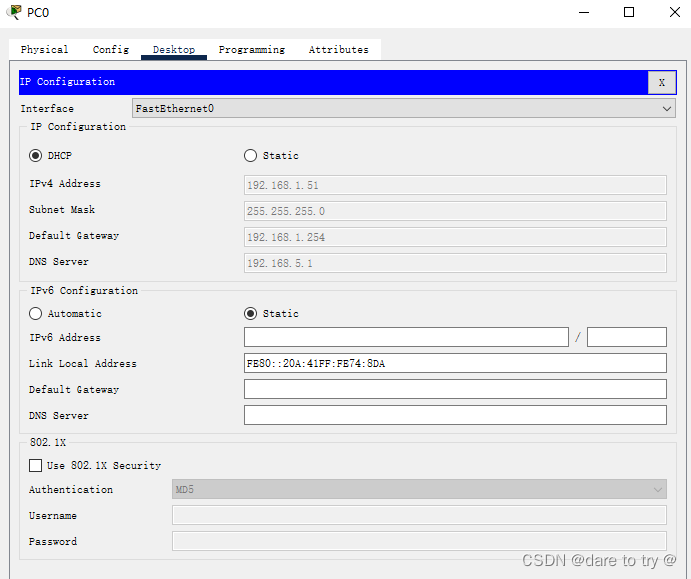Image resolution: width=691 pixels, height=579 pixels.
Task: Maximize the PC0 window
Action: coord(629,12)
